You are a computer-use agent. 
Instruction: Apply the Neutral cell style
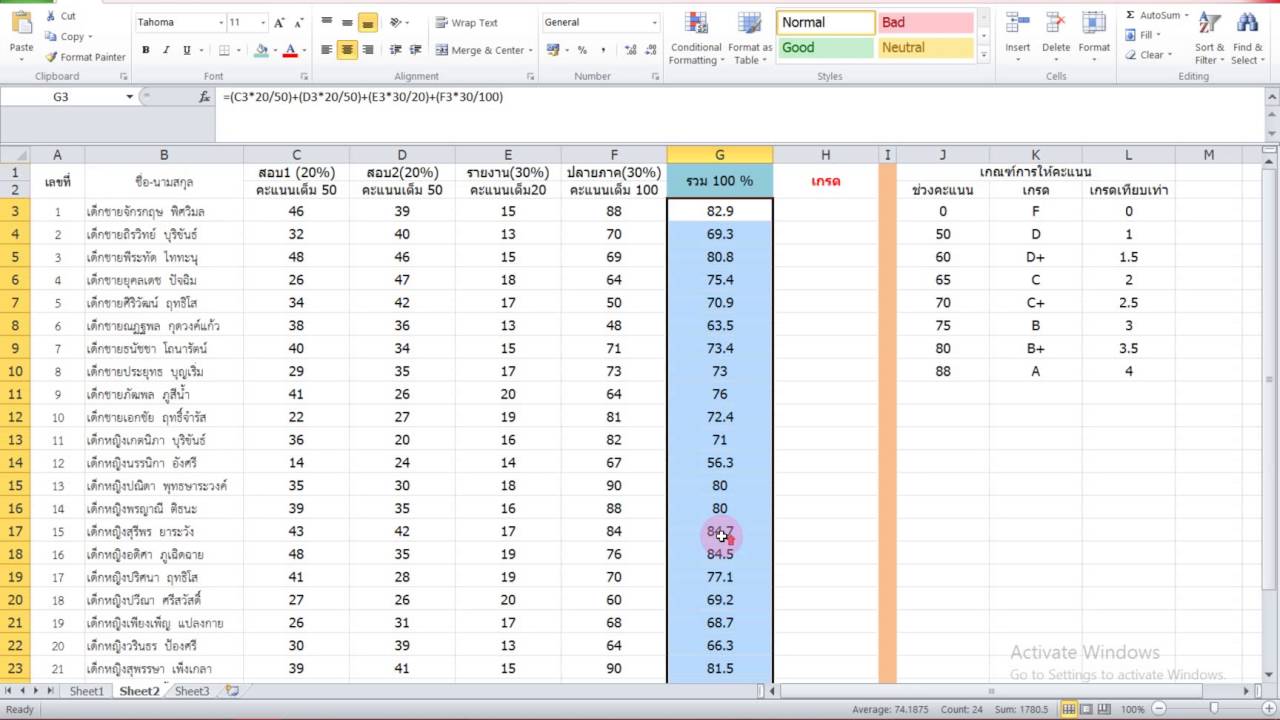click(x=926, y=47)
